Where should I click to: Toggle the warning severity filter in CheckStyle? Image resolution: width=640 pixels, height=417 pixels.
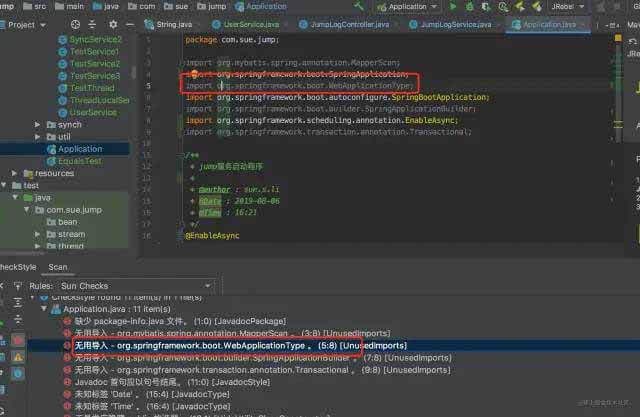[x=18, y=357]
